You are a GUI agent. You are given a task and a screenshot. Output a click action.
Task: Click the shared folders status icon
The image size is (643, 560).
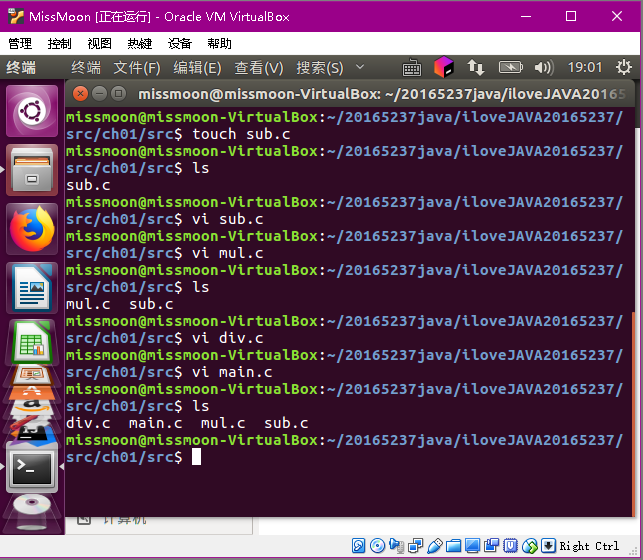point(453,546)
